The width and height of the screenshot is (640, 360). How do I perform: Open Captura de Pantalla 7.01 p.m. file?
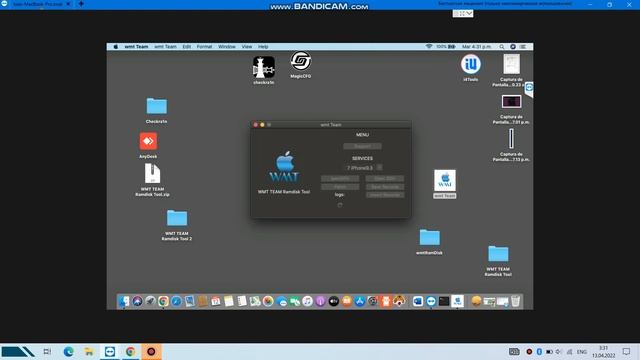511,102
